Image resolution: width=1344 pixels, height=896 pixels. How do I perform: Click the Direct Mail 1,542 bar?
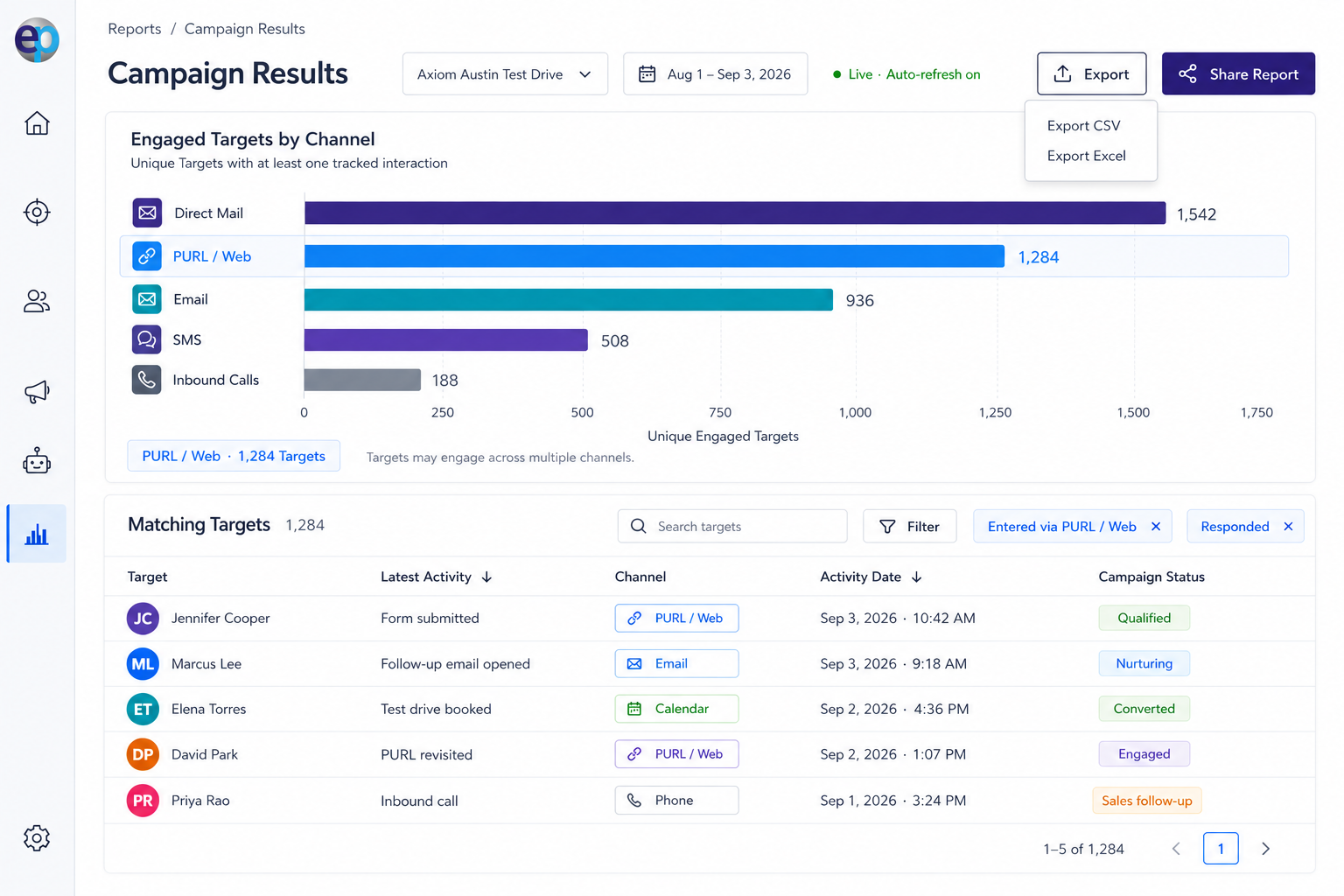click(x=735, y=213)
